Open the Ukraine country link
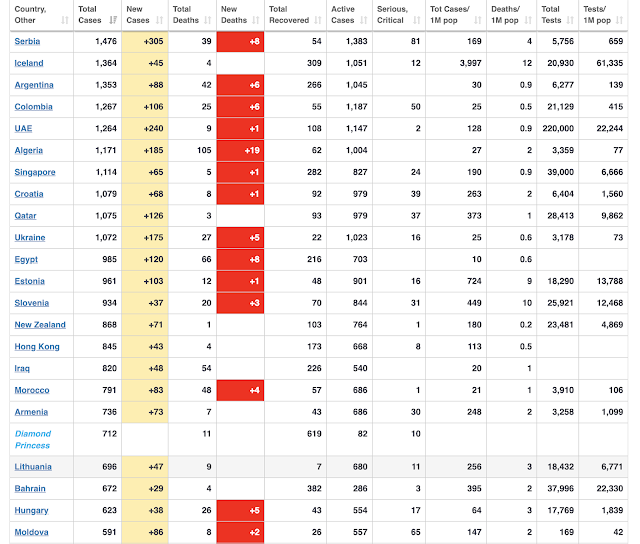Image resolution: width=640 pixels, height=544 pixels. tap(30, 238)
